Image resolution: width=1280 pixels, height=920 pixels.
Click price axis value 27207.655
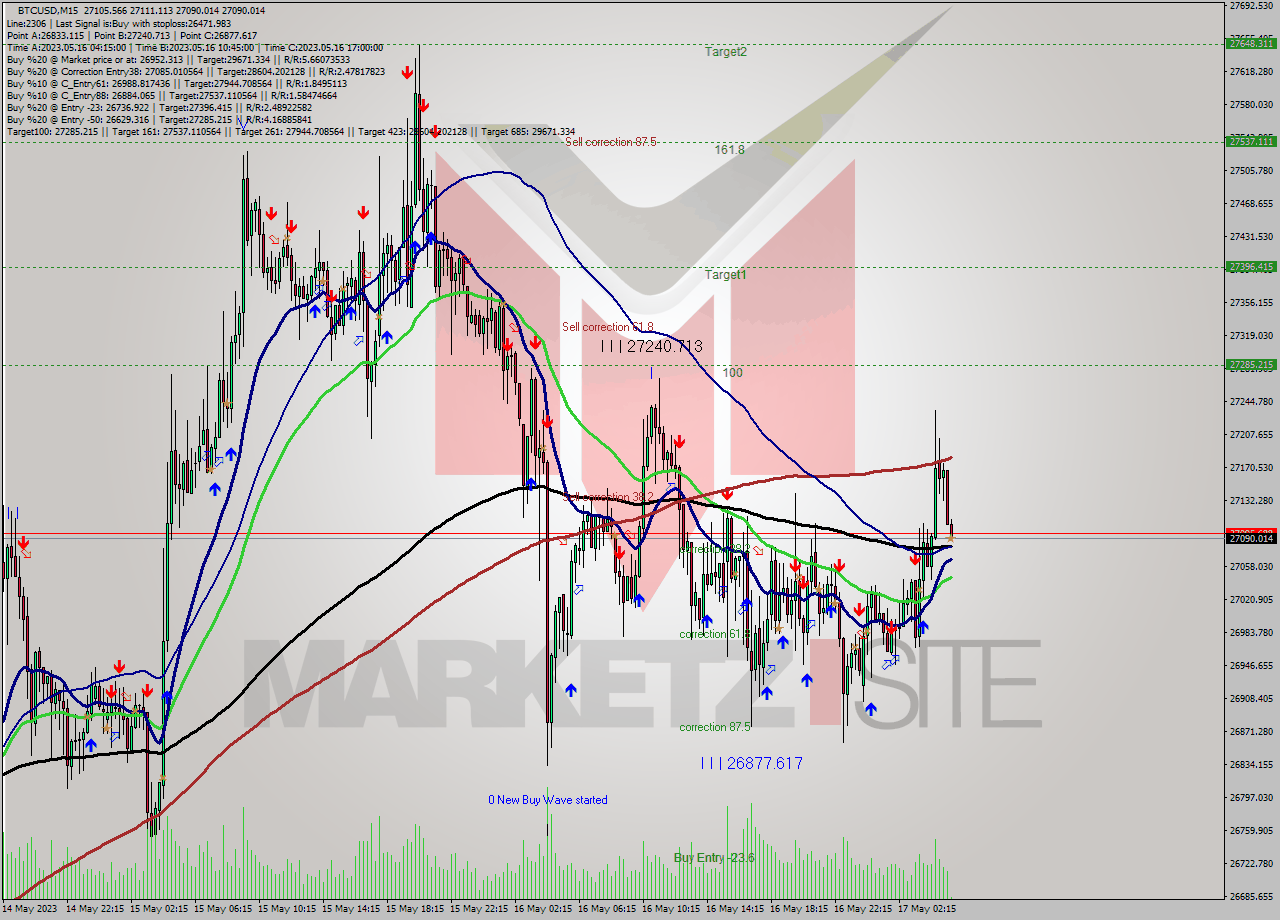pyautogui.click(x=1252, y=434)
